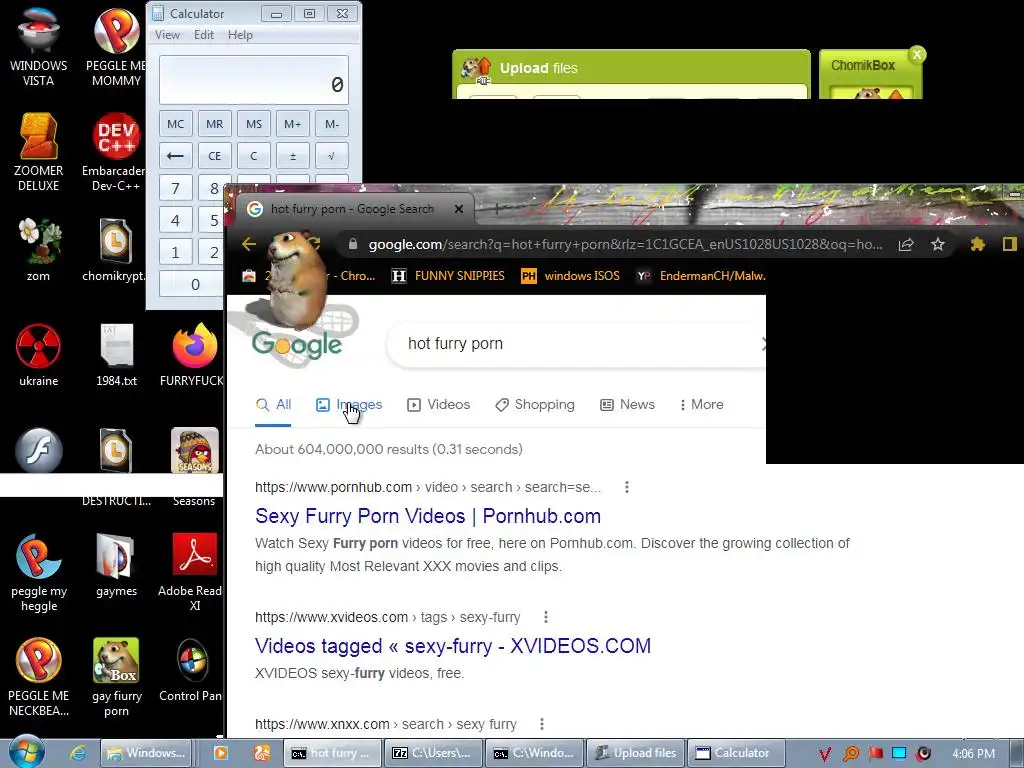Launch ZOOMER DELUXE from the desktop
Viewport: 1024px width, 768px height.
coord(39,152)
